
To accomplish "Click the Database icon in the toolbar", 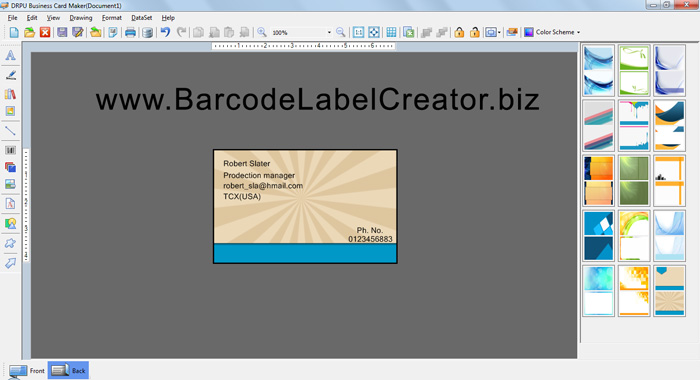I will tap(147, 32).
